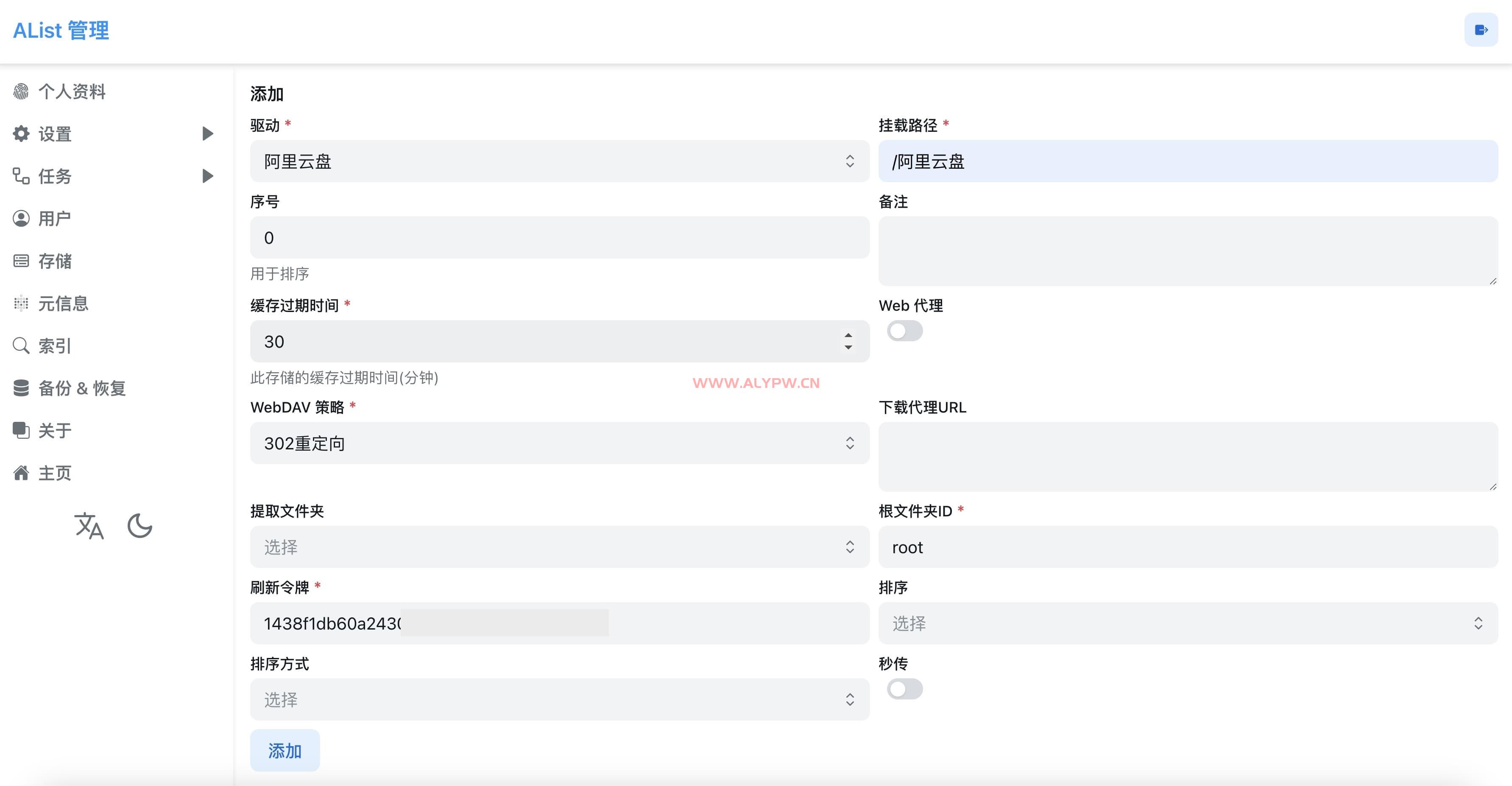Click the language translation icon
The height and width of the screenshot is (786, 1512).
tap(89, 525)
